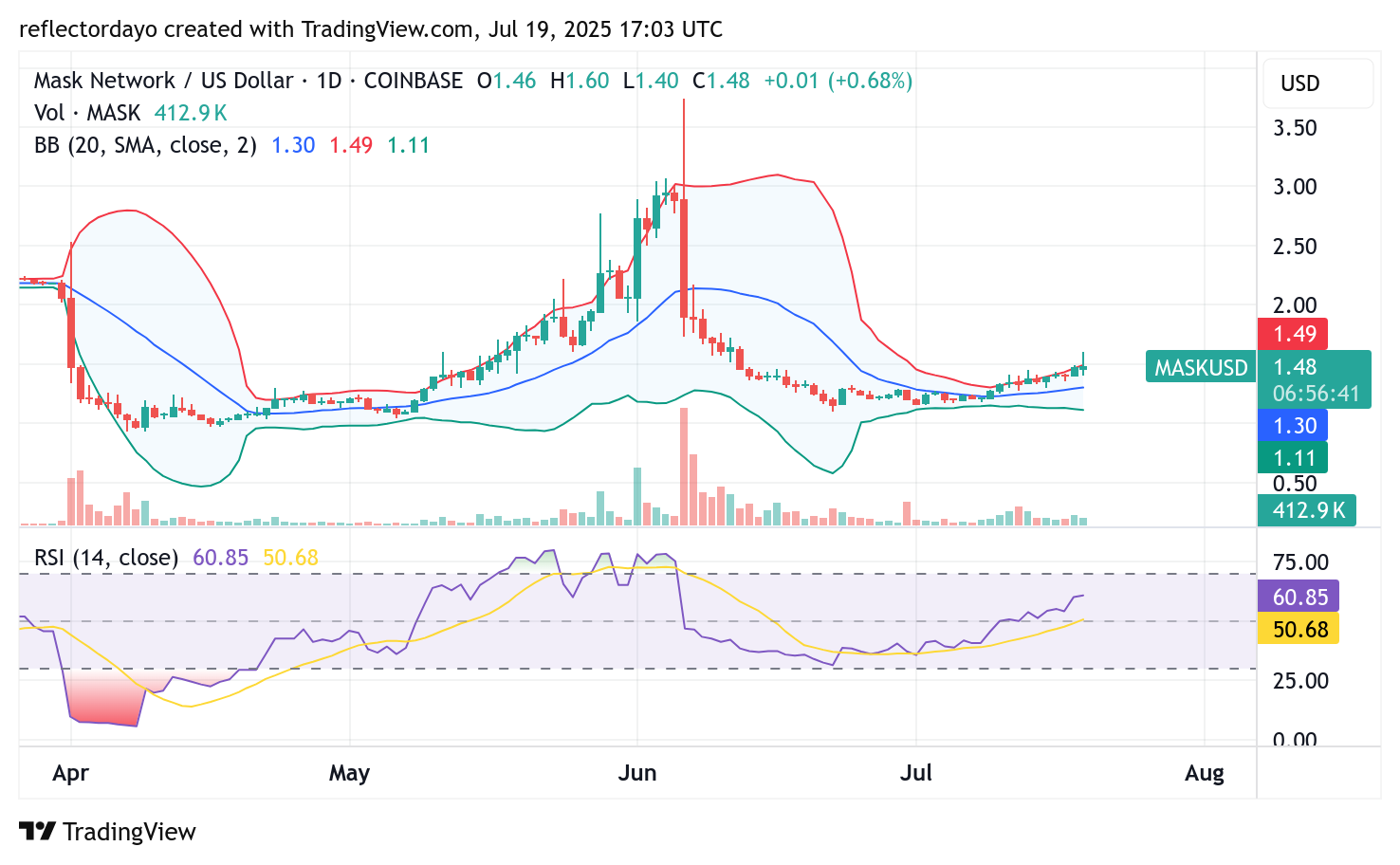
Task: Click the green 1.11 axis label
Action: coord(1293,458)
